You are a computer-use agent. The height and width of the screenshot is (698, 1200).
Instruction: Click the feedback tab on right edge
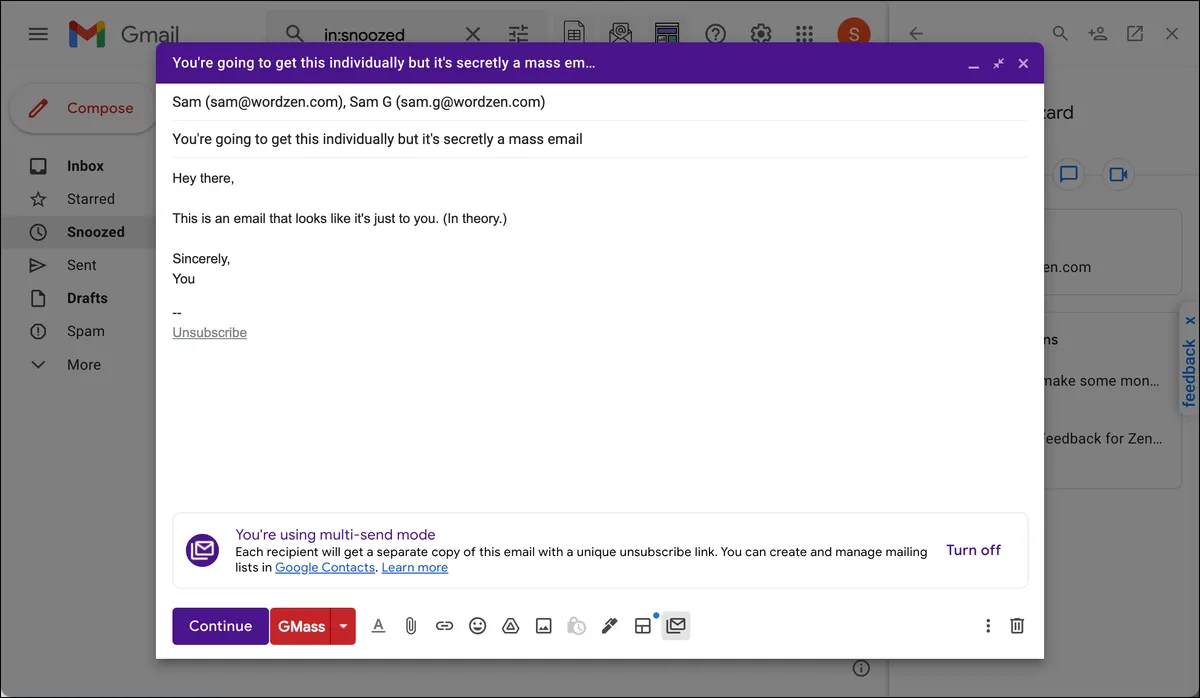click(x=1189, y=372)
